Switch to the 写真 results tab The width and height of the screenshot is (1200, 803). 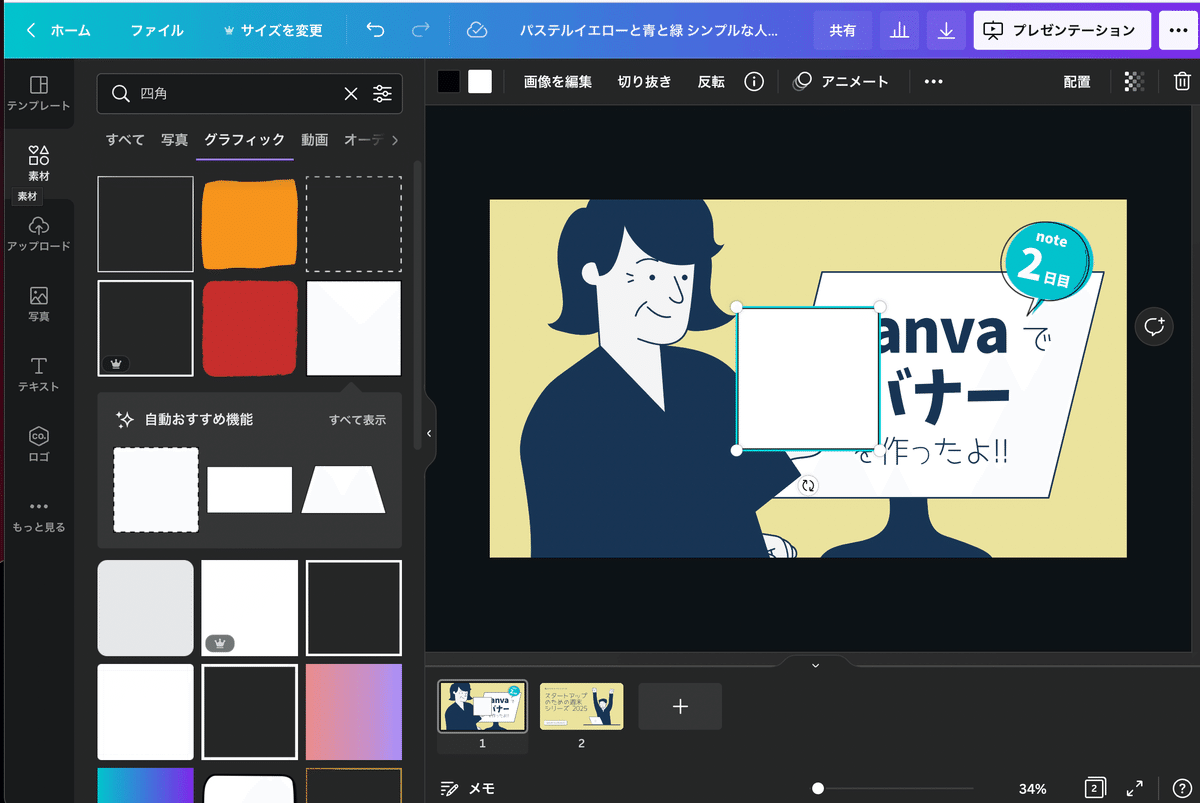coord(175,140)
